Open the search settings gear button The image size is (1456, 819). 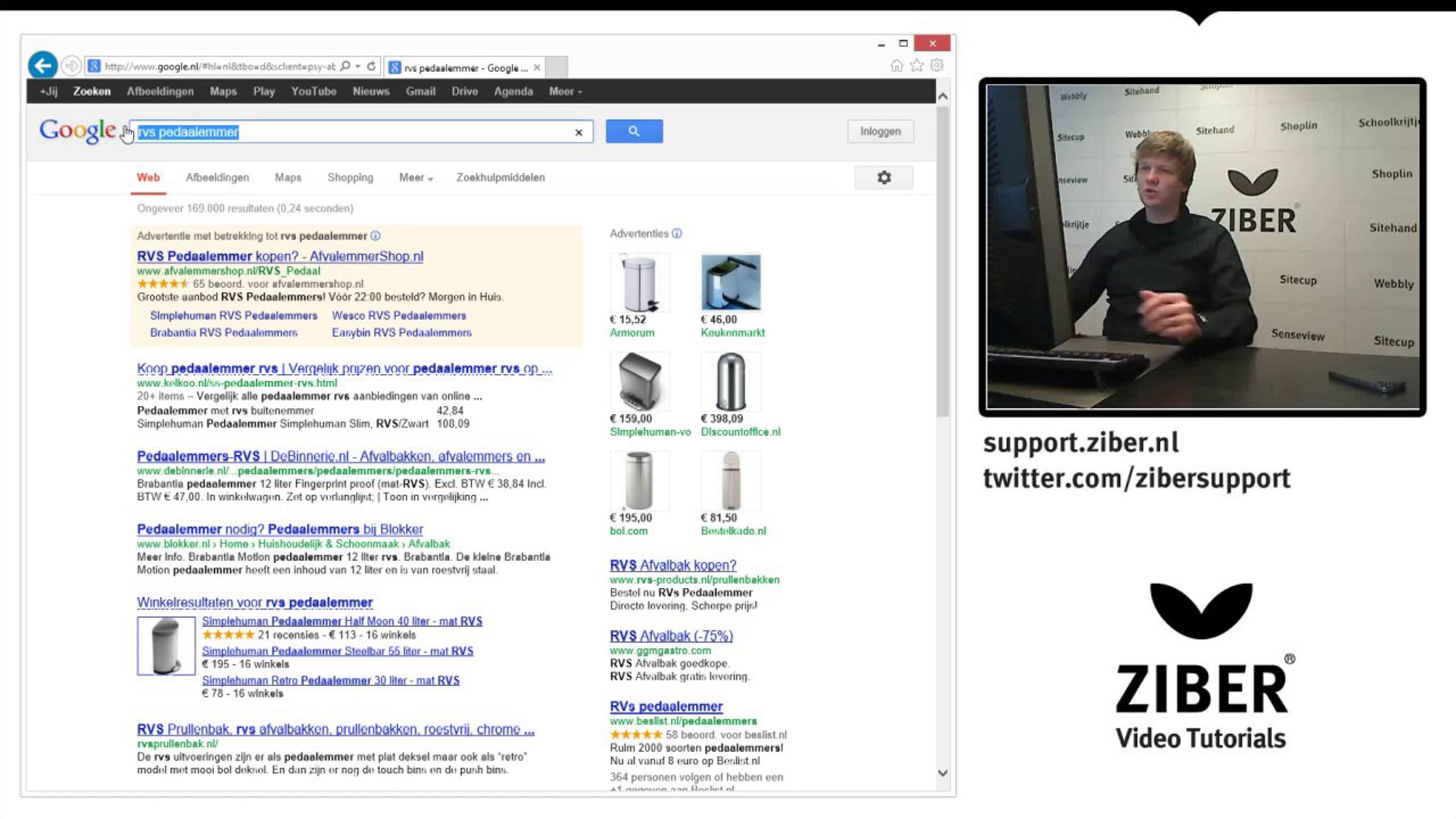pos(884,177)
